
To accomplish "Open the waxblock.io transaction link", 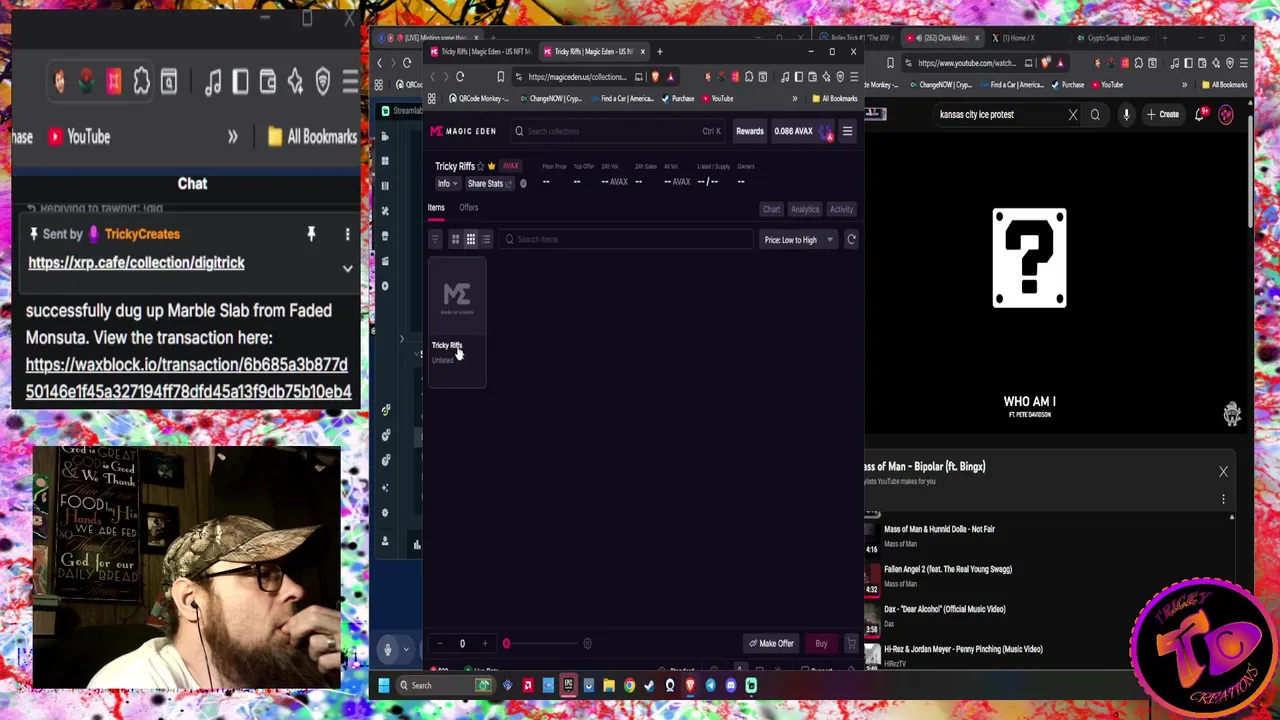I will [188, 378].
